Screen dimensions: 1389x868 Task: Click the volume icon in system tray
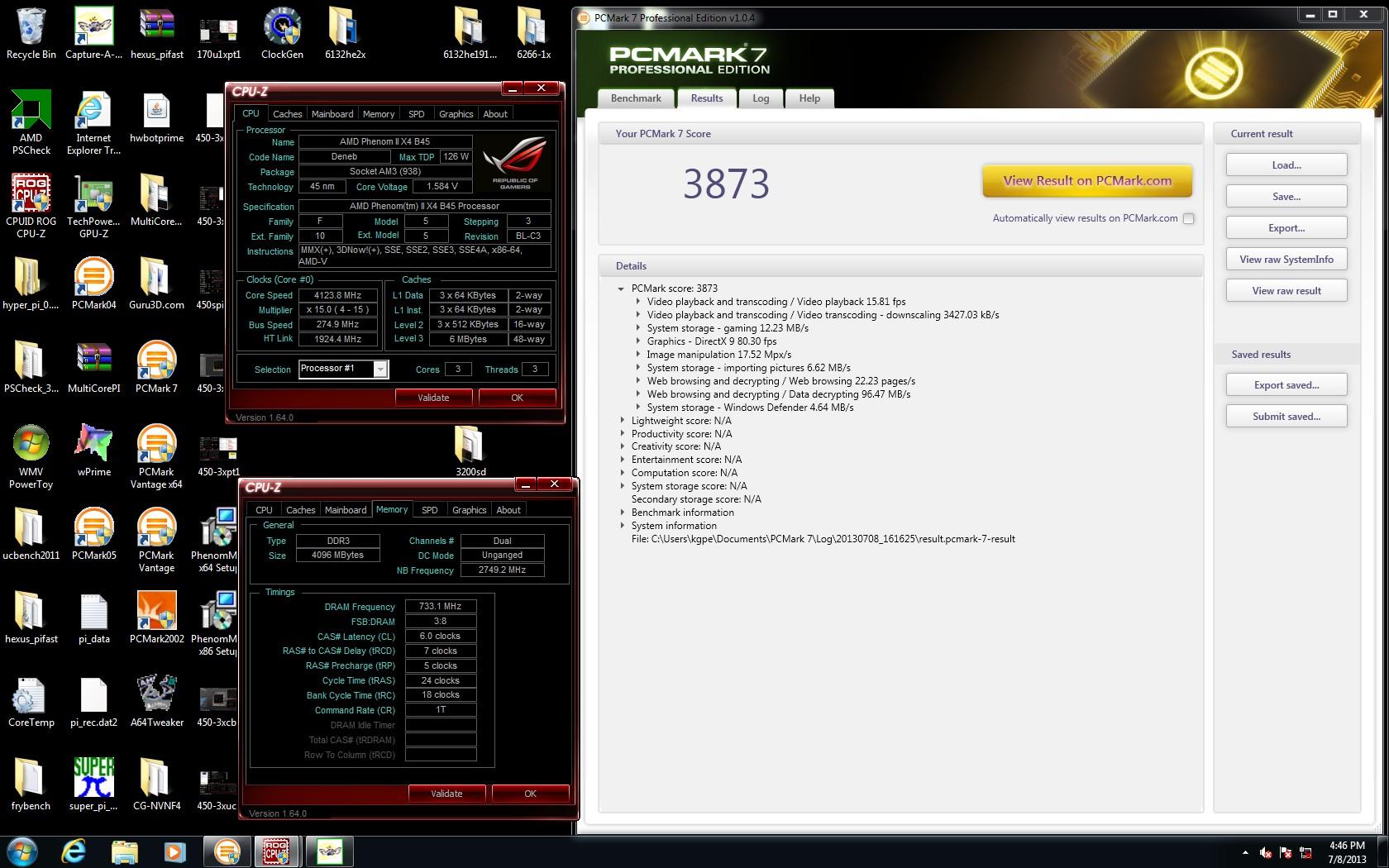[1266, 852]
